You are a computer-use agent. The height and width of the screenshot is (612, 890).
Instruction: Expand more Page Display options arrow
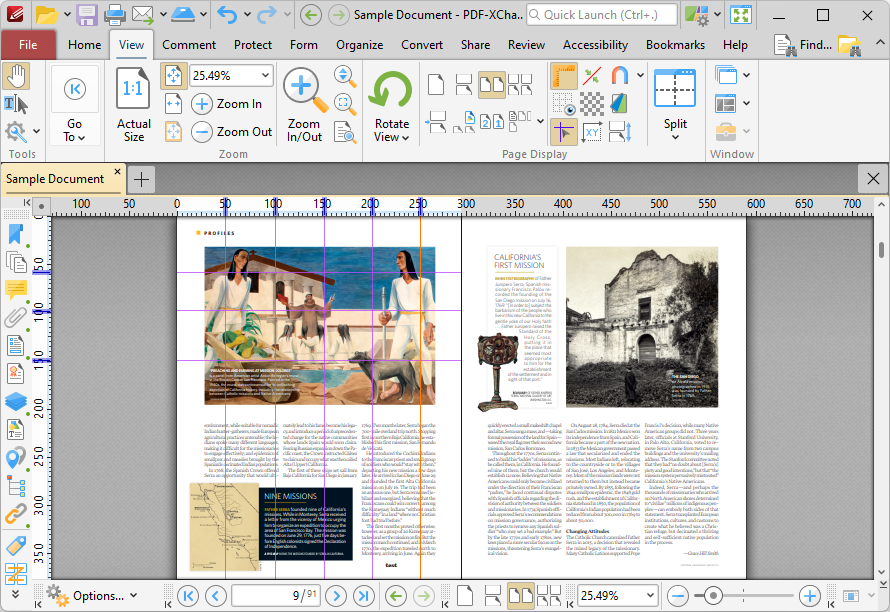(x=540, y=121)
